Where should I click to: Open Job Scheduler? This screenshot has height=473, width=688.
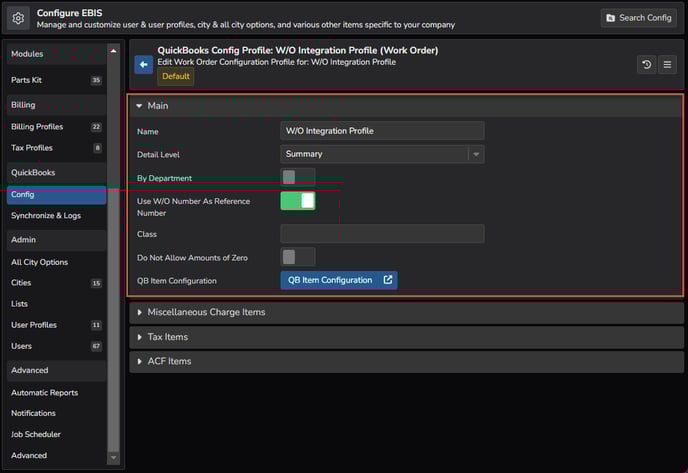point(56,434)
